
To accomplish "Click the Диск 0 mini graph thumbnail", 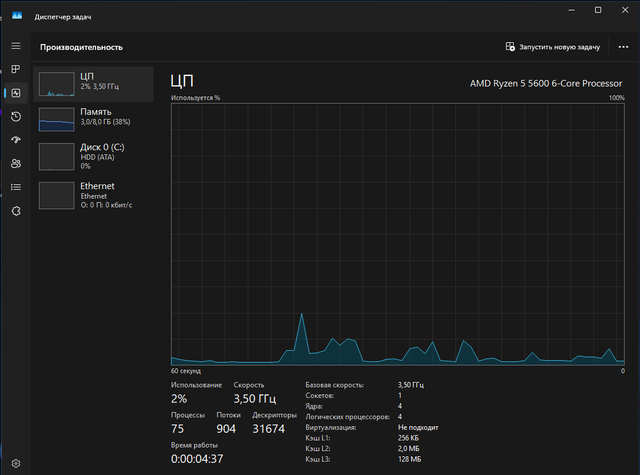I will [x=56, y=156].
